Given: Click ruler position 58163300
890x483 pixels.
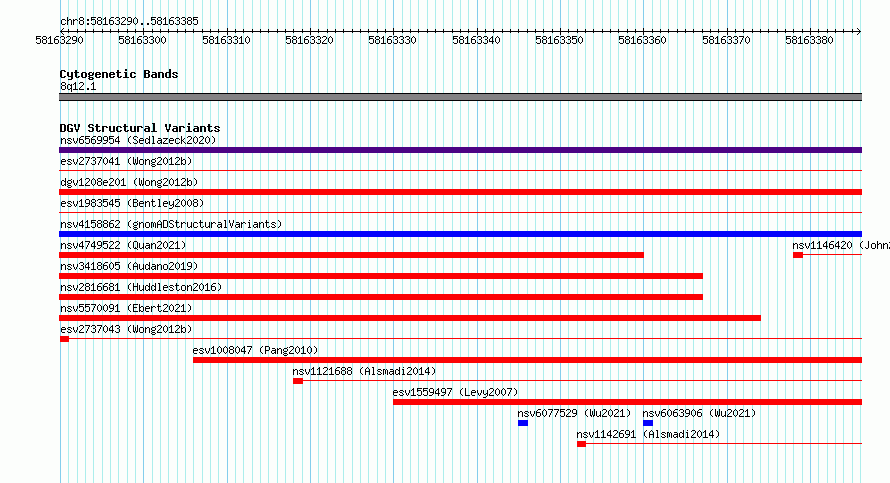Looking at the screenshot, I should (x=142, y=40).
